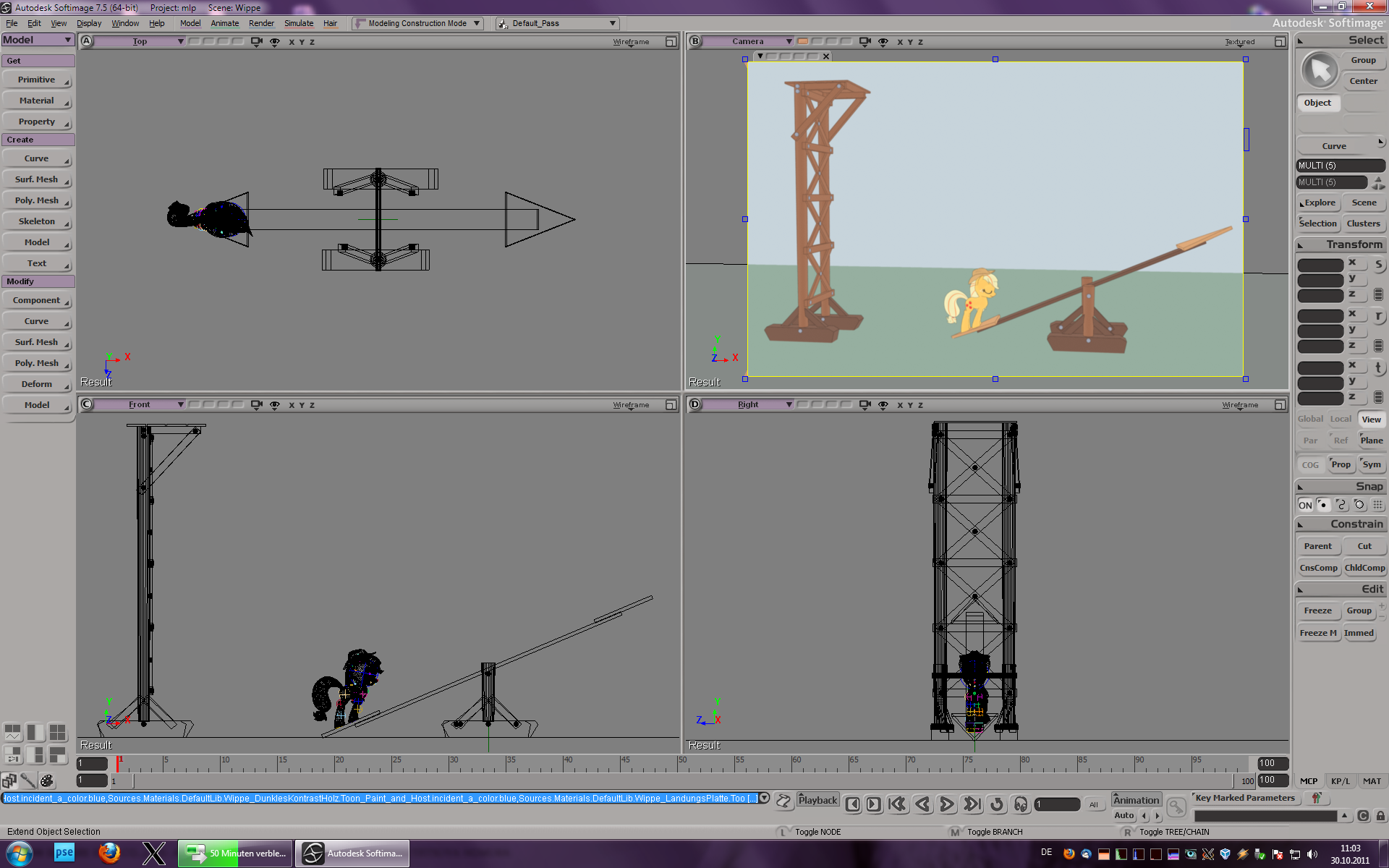The image size is (1389, 868).
Task: Click the rotate tool r icon
Action: pos(1378,316)
